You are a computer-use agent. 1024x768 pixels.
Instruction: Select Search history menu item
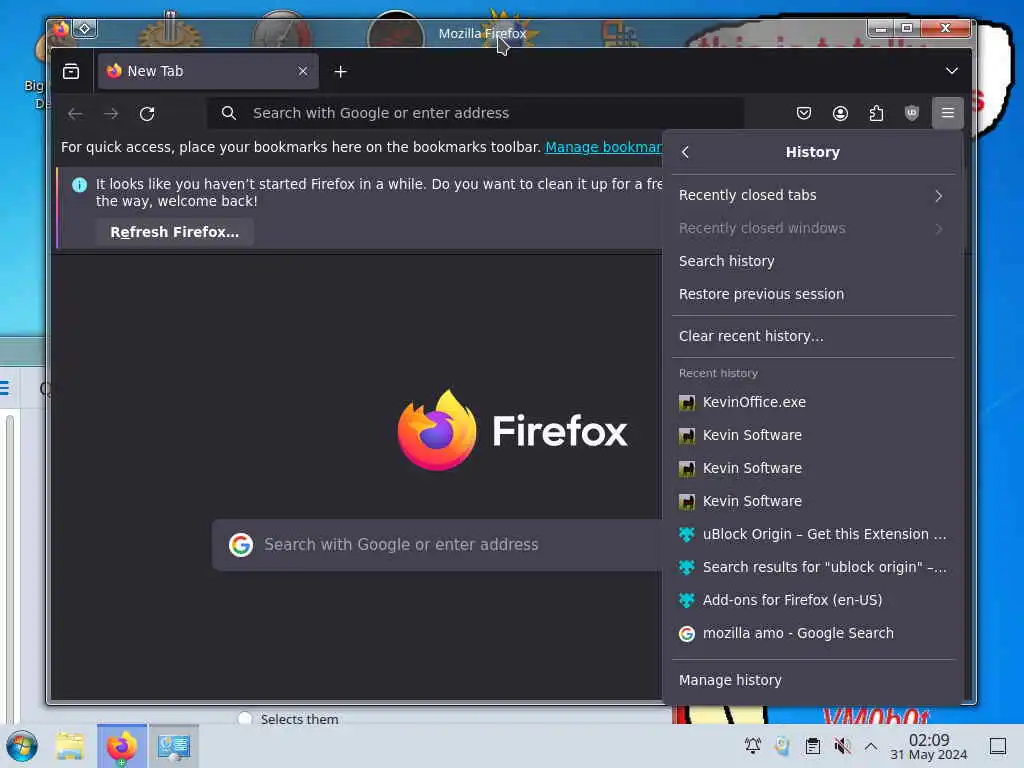812,261
